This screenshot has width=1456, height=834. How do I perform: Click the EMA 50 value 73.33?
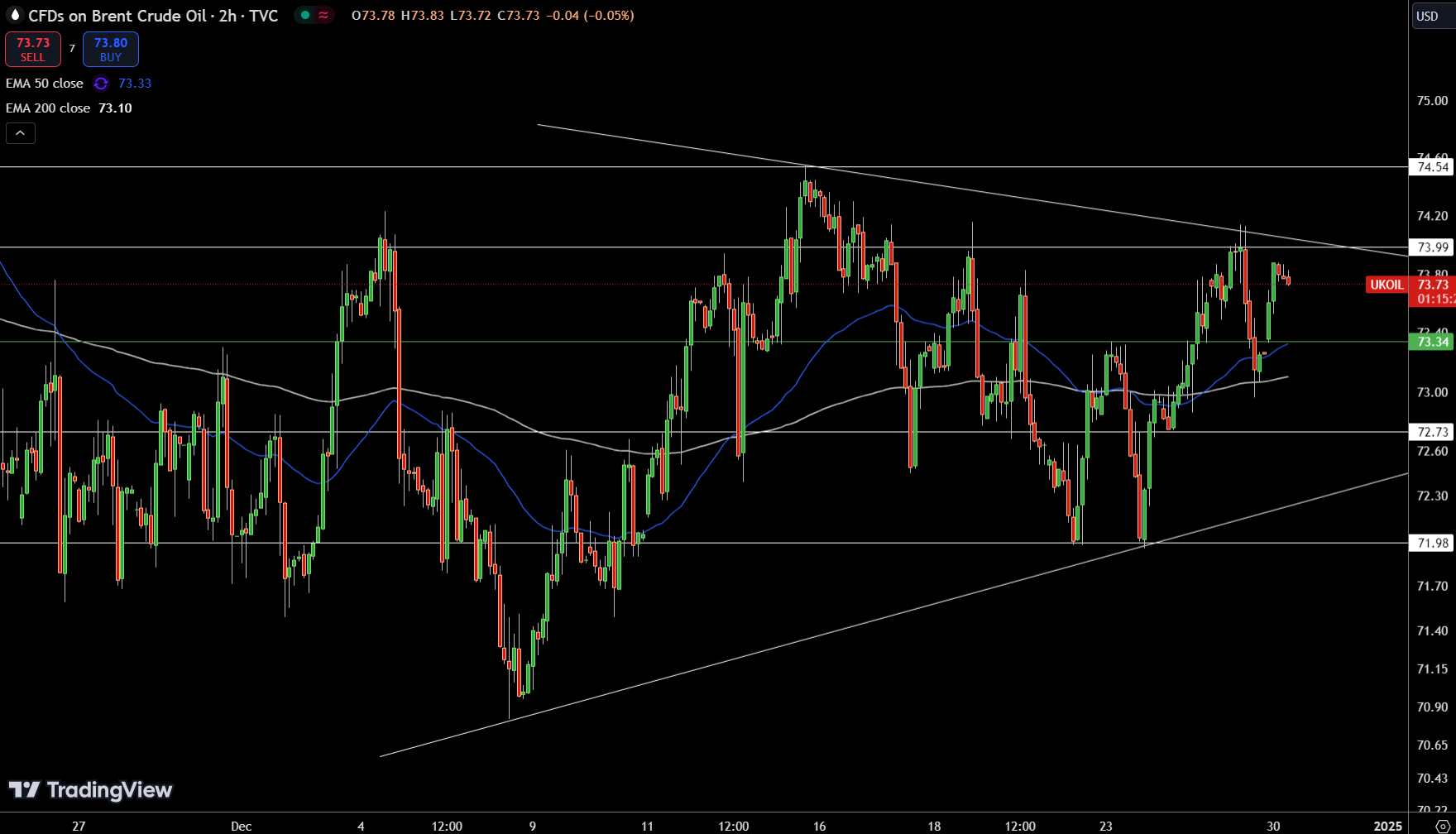pos(135,84)
